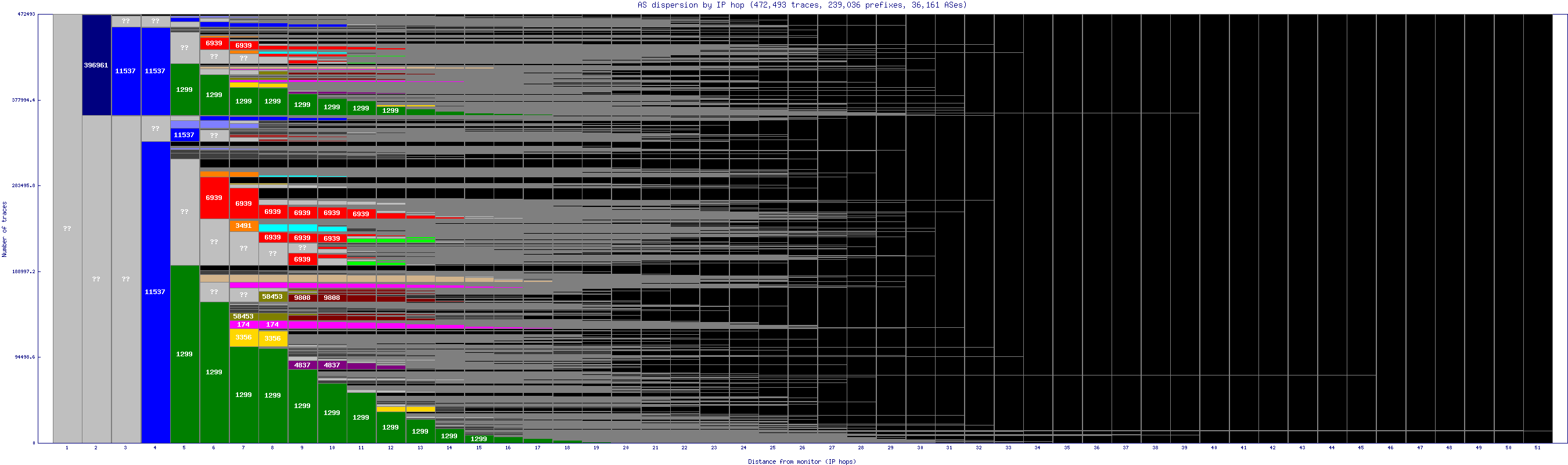Click the purple 4837 block at hop 9
This screenshot has height=465, width=1568.
click(303, 365)
